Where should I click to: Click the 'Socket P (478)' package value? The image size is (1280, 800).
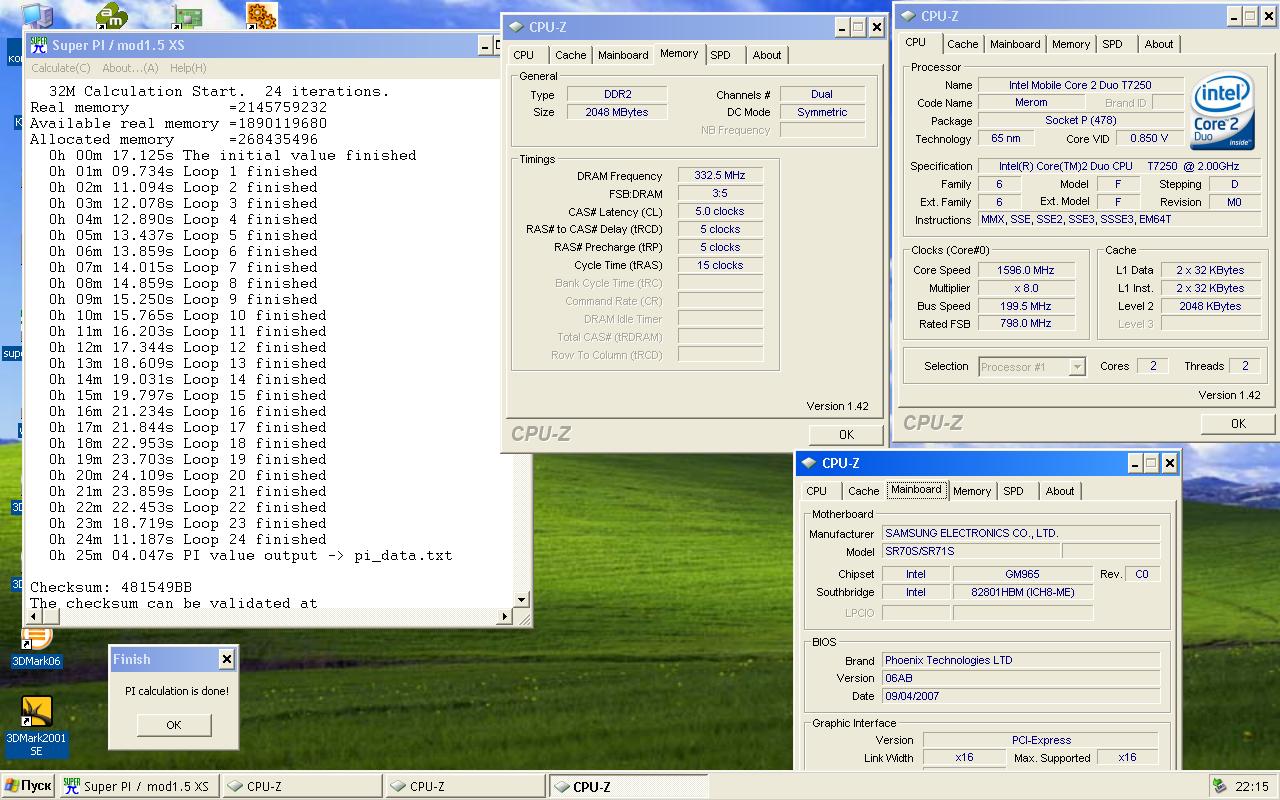pos(1080,120)
